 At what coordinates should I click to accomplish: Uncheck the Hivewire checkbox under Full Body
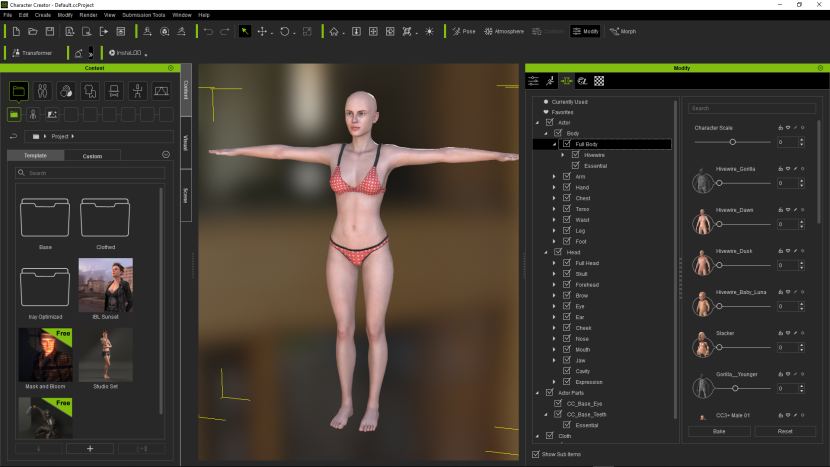(x=575, y=155)
